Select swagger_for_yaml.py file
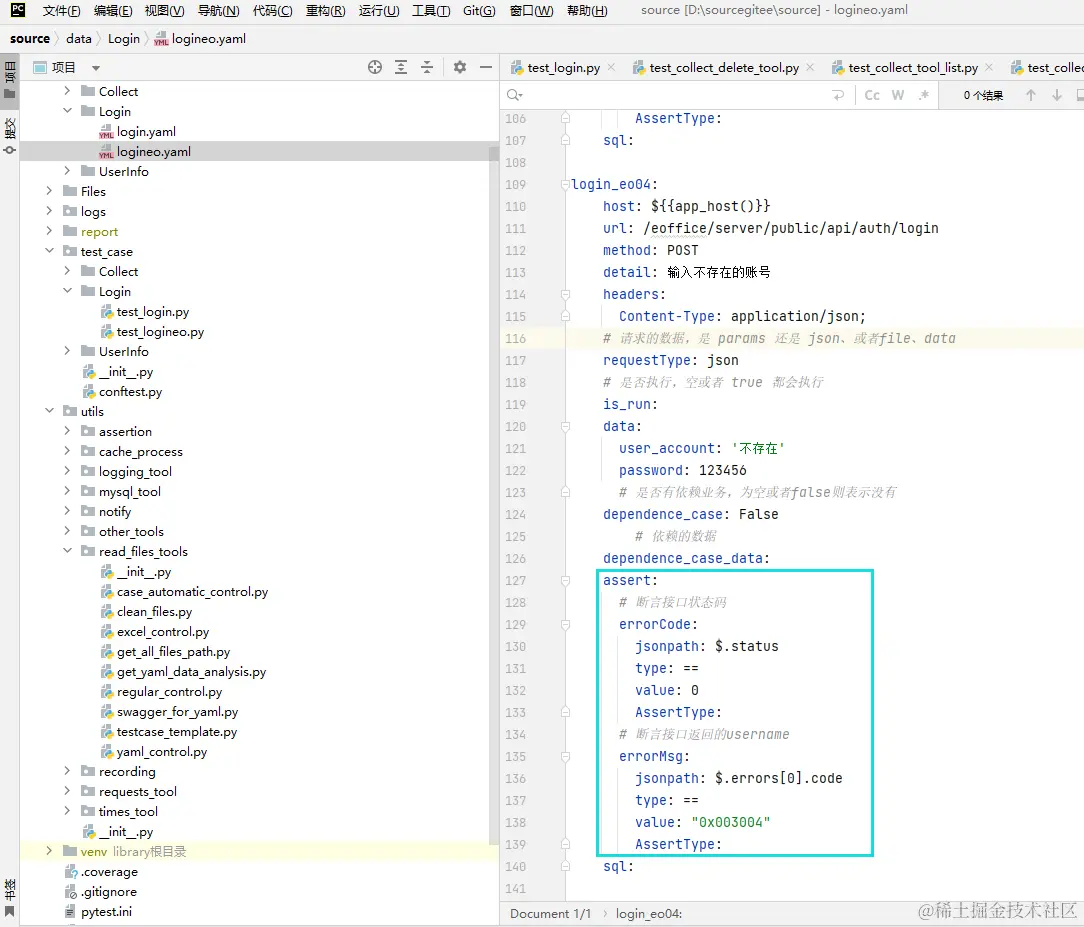 [x=177, y=712]
